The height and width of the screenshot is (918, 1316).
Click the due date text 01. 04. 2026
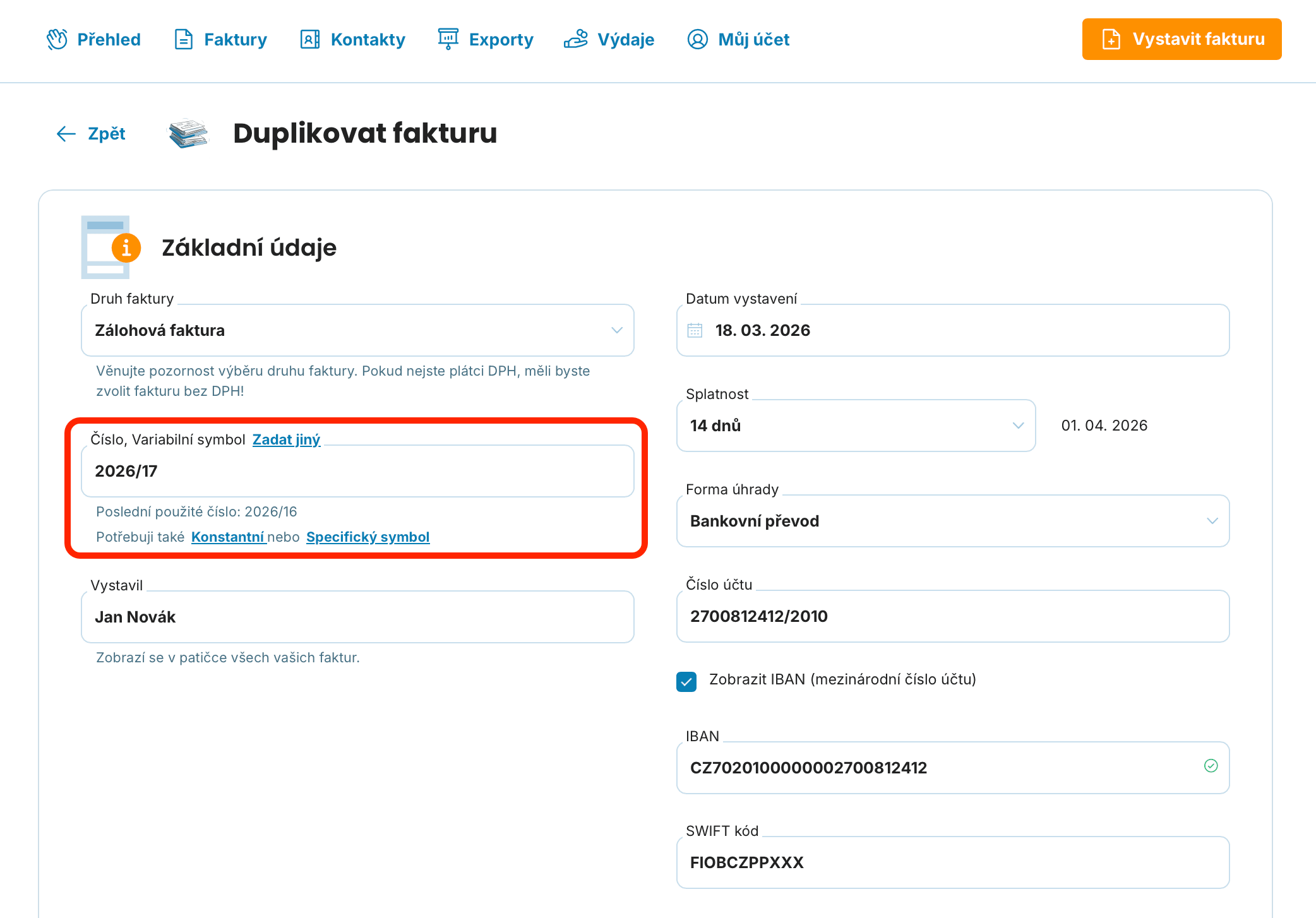[x=1104, y=426]
